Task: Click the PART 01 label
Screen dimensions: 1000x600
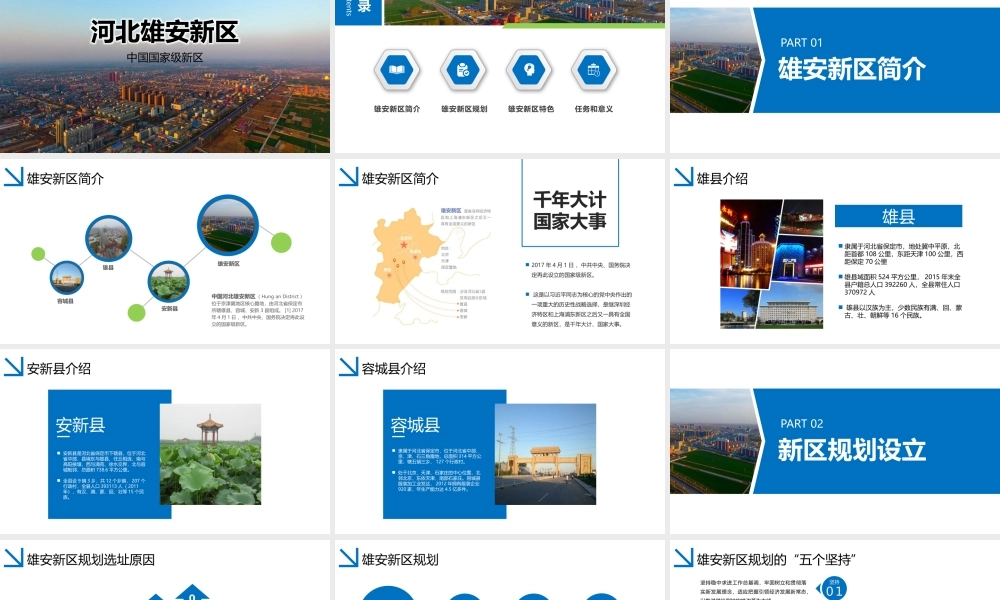Action: [x=801, y=43]
